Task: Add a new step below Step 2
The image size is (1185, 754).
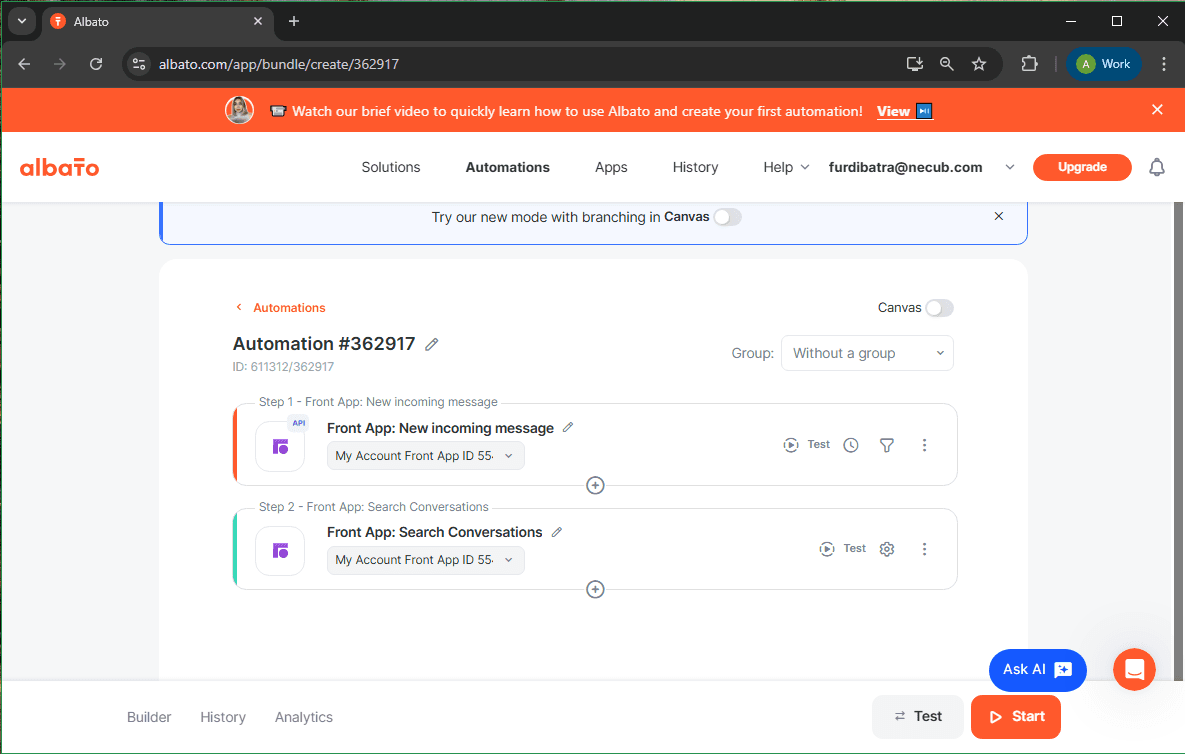Action: point(595,589)
